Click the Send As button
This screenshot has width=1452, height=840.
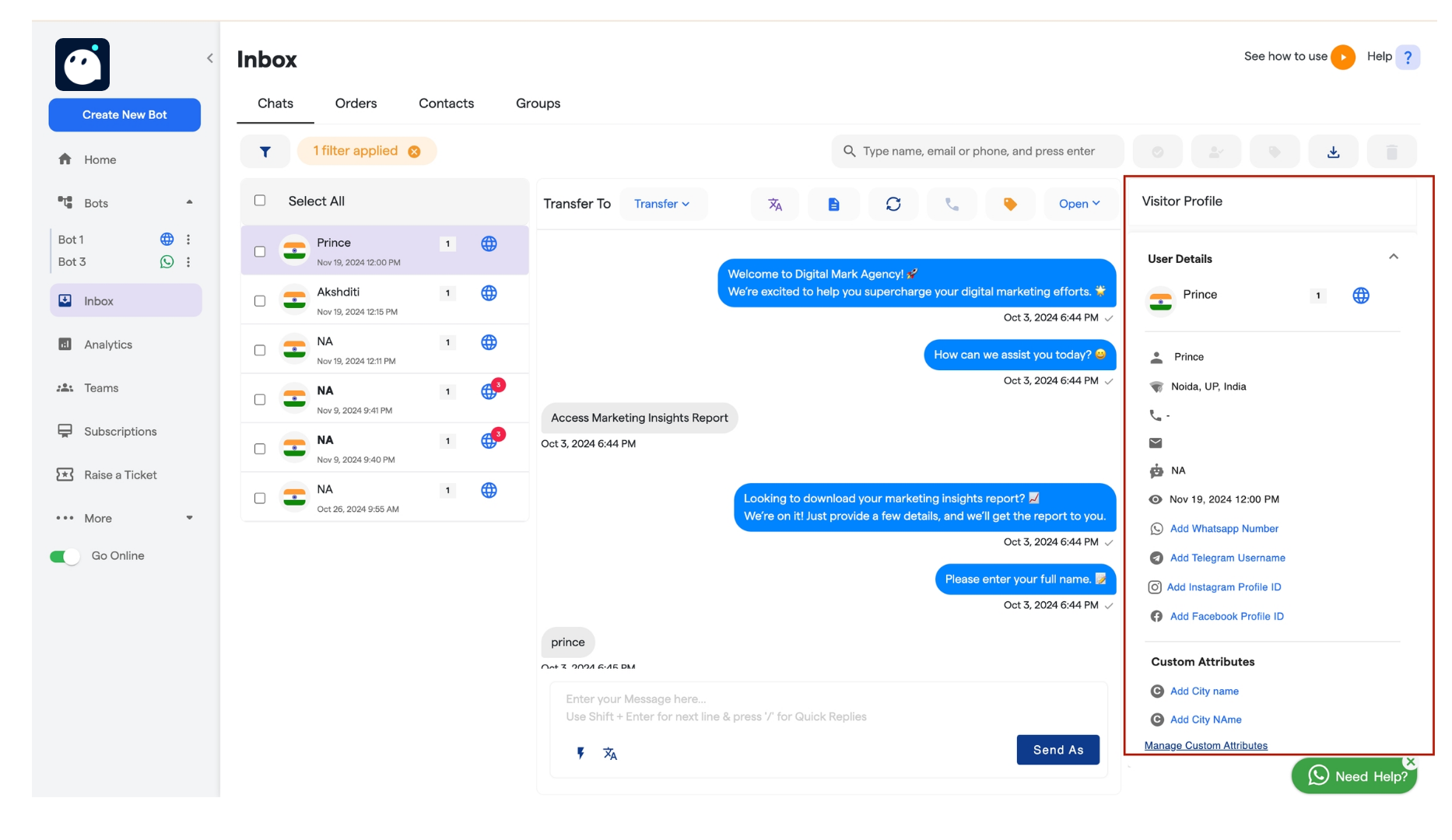pyautogui.click(x=1058, y=750)
